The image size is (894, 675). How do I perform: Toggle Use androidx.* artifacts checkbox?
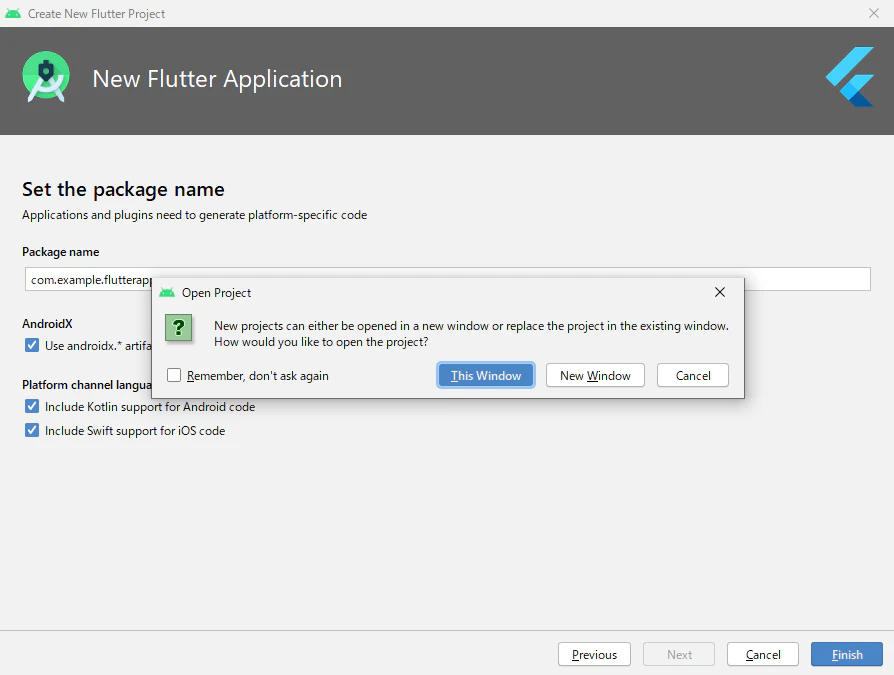(32, 345)
